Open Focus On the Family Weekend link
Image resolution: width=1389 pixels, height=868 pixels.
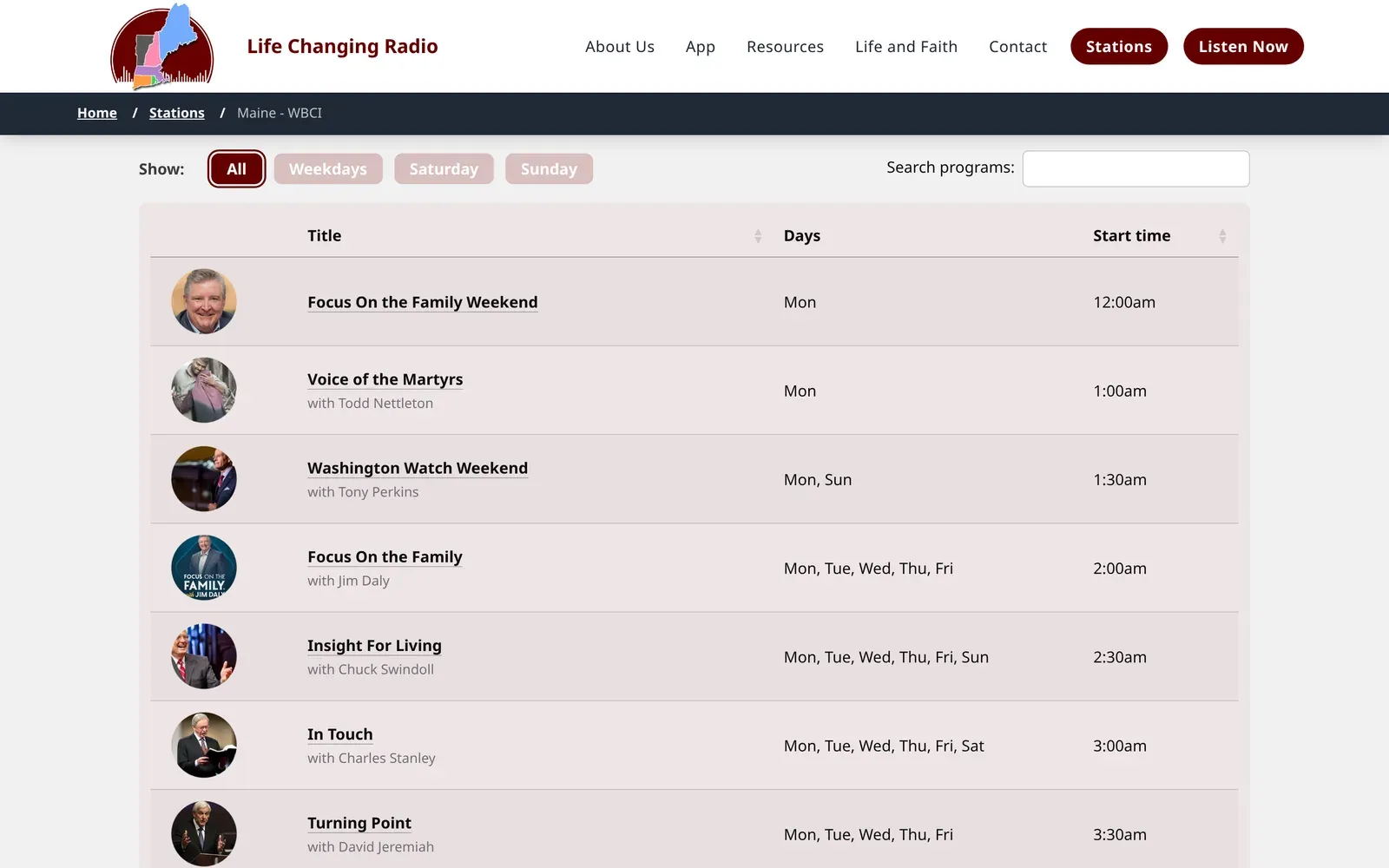pyautogui.click(x=423, y=302)
